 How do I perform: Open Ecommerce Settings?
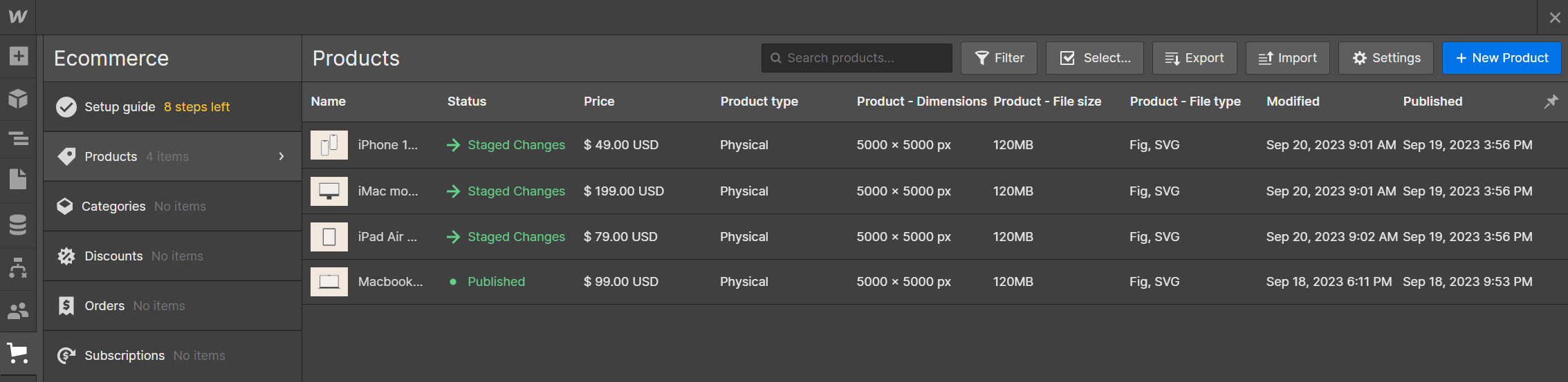tap(1386, 58)
